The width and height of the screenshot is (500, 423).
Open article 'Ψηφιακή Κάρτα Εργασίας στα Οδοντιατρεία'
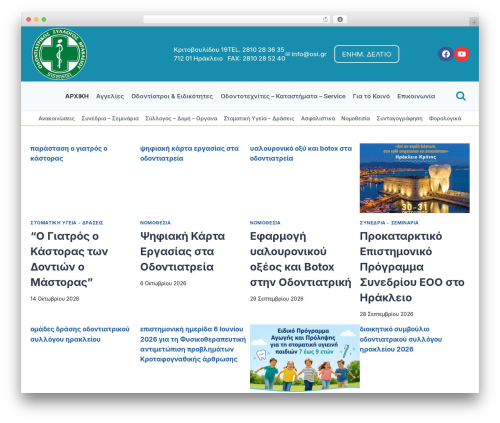point(182,251)
